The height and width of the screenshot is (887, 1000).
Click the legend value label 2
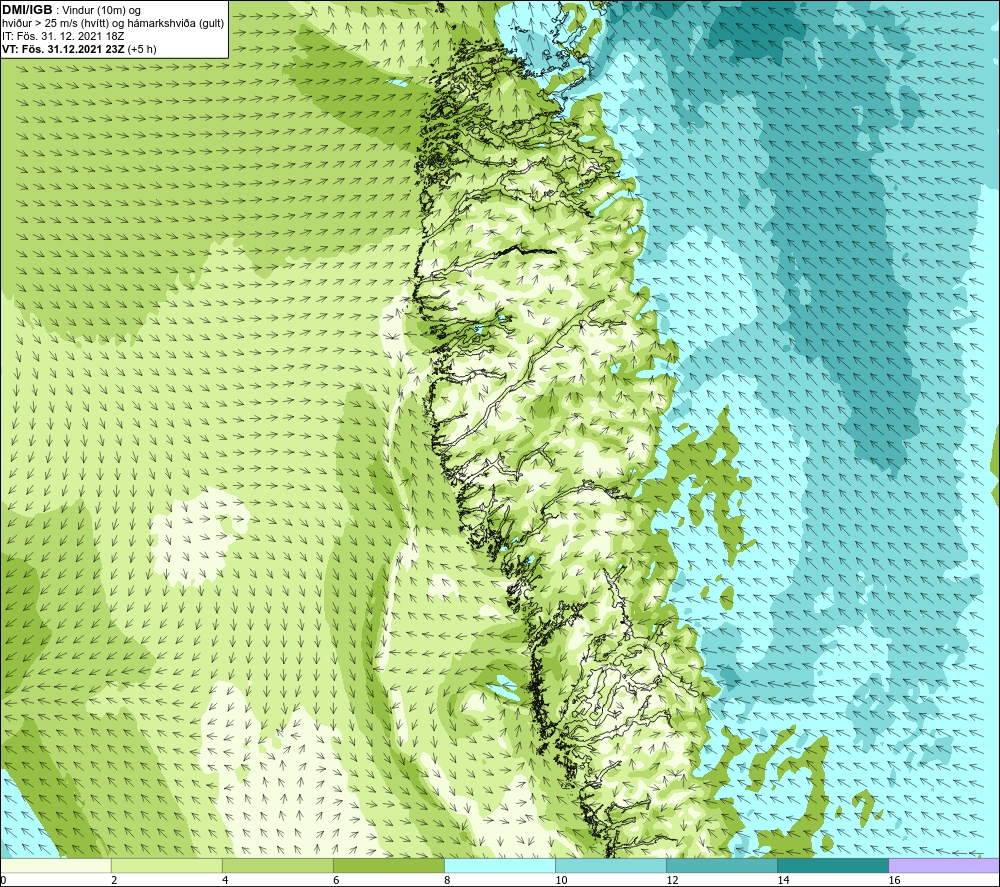[114, 881]
